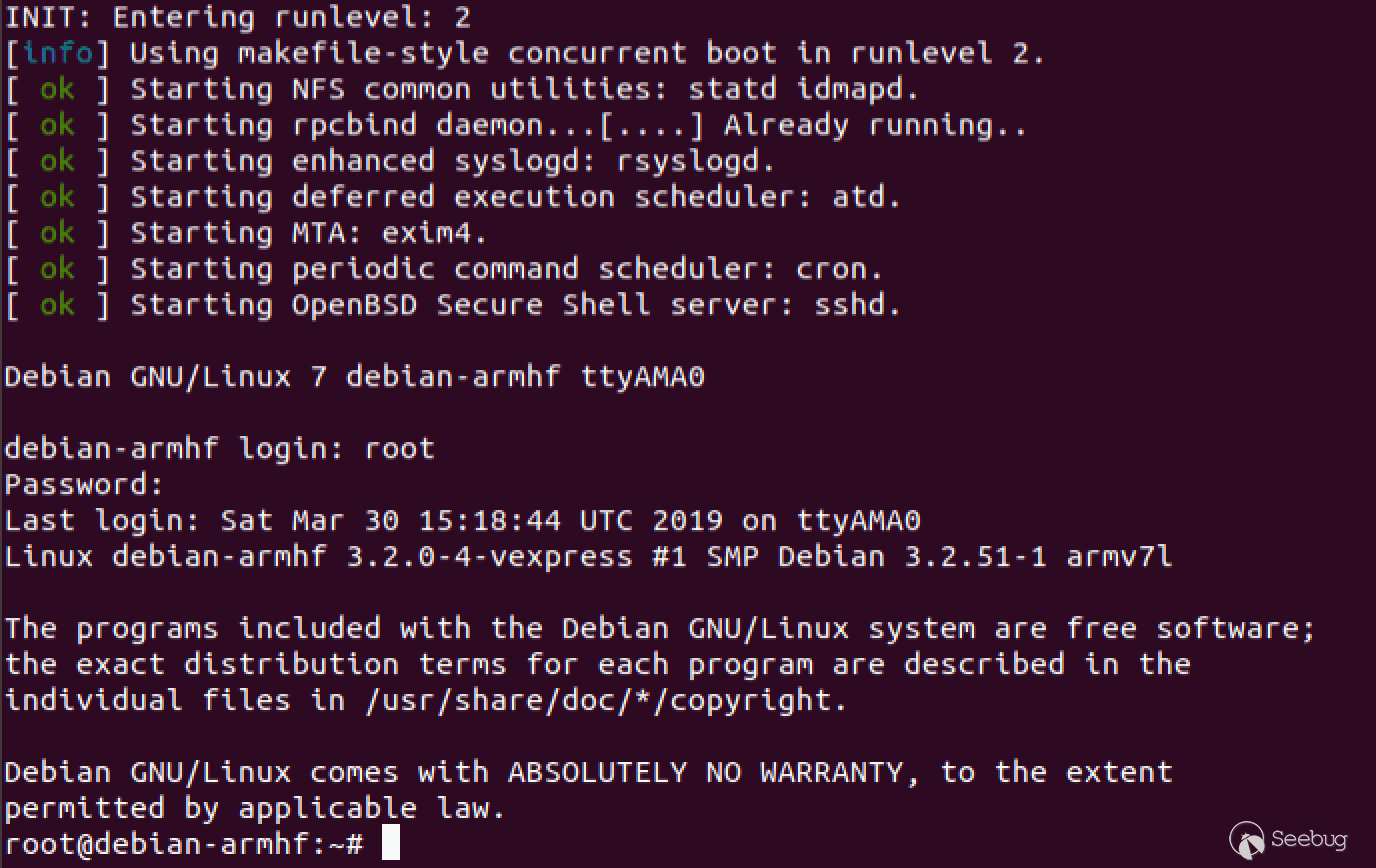Click the ok status on rpcbind line
Image resolution: width=1376 pixels, height=868 pixels.
[x=57, y=124]
